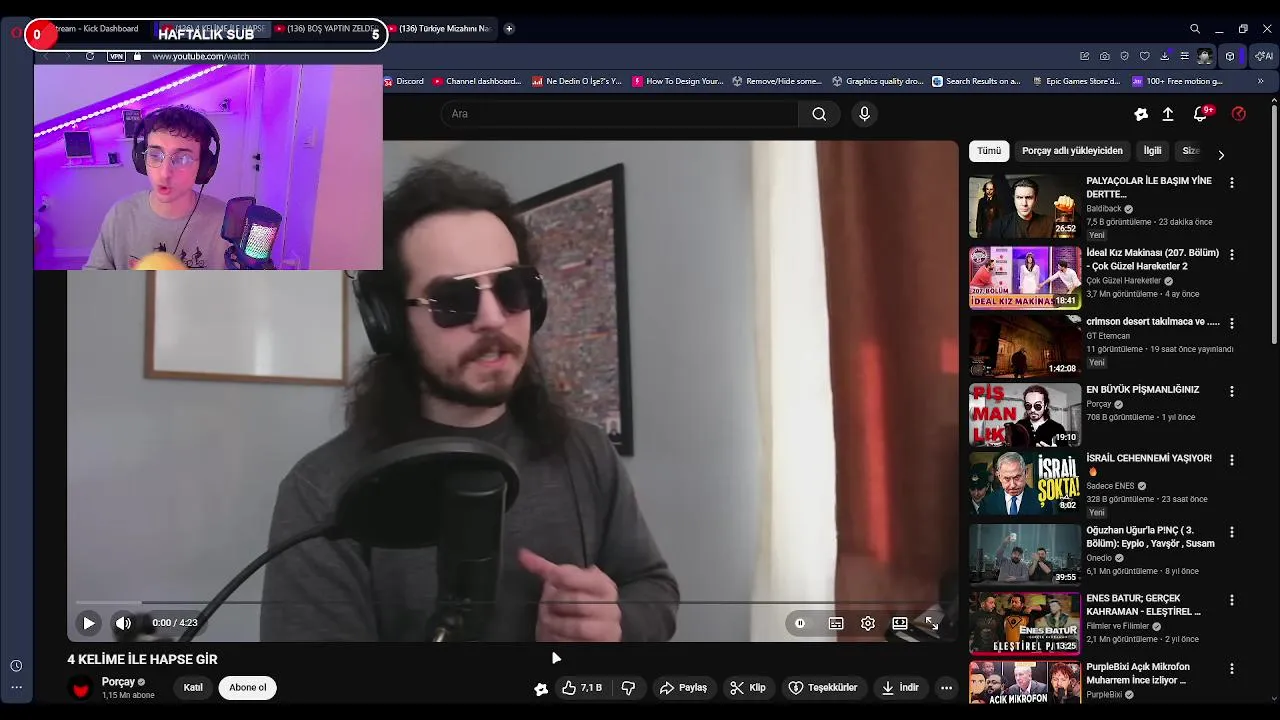This screenshot has width=1280, height=720.
Task: Open options for PALYAÇOLAR İLE BAŞIM video
Action: [x=1232, y=183]
